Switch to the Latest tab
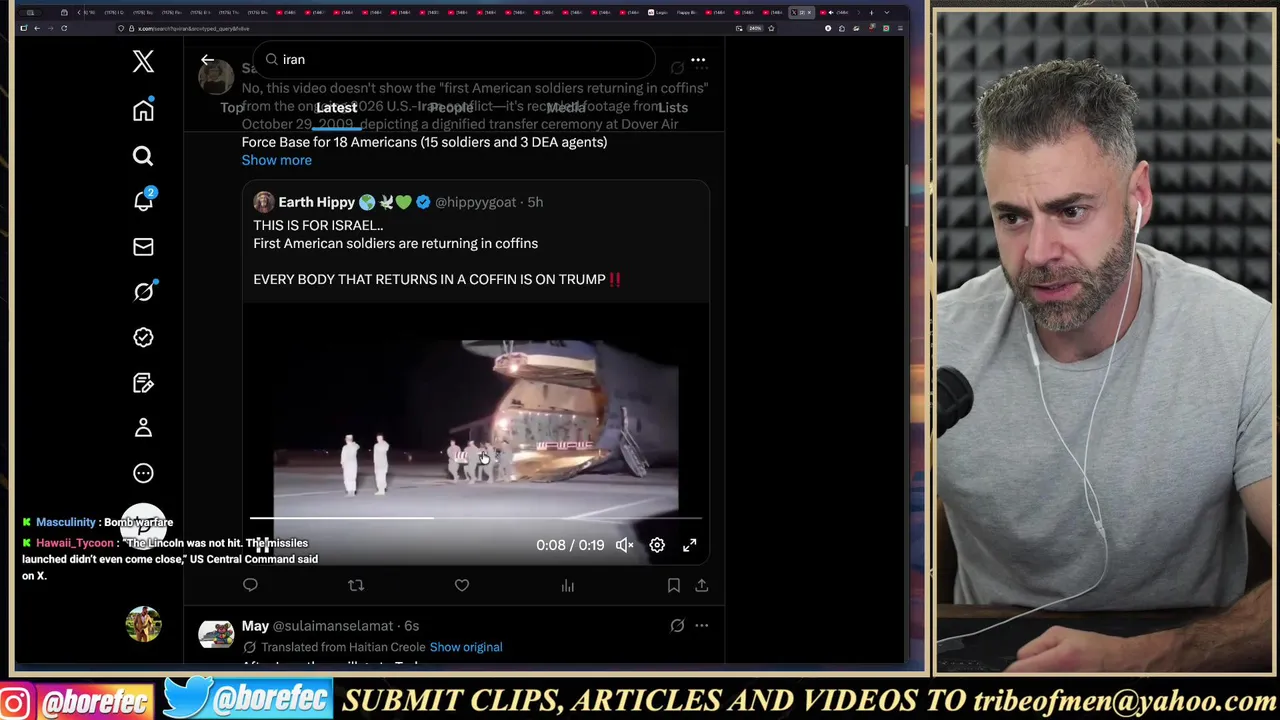This screenshot has height=720, width=1280. [x=336, y=107]
